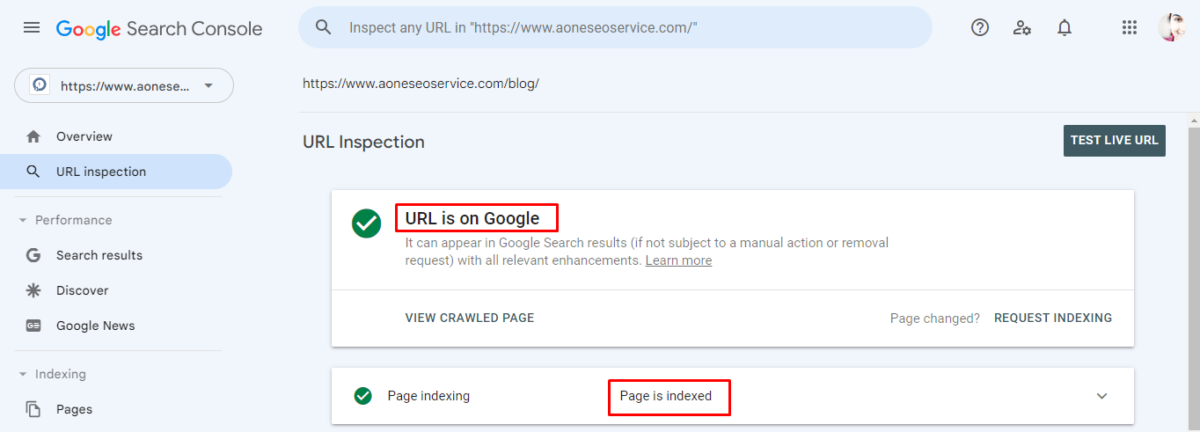Collapse the Indexing section
The width and height of the screenshot is (1200, 432).
(23, 374)
